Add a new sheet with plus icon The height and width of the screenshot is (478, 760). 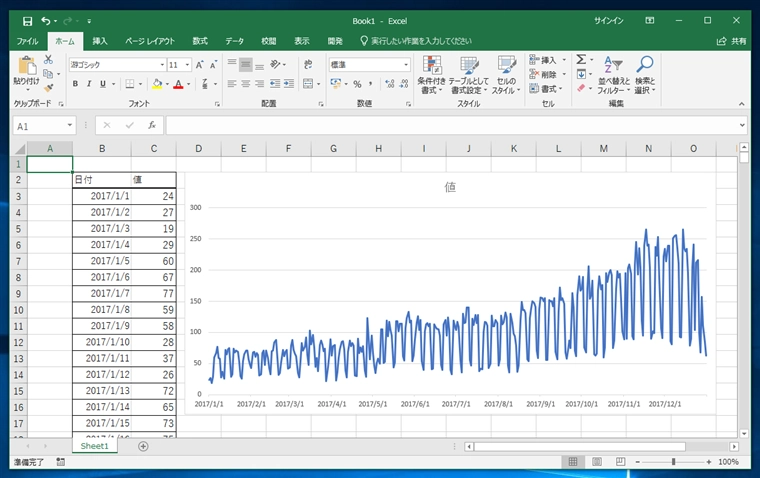(143, 446)
